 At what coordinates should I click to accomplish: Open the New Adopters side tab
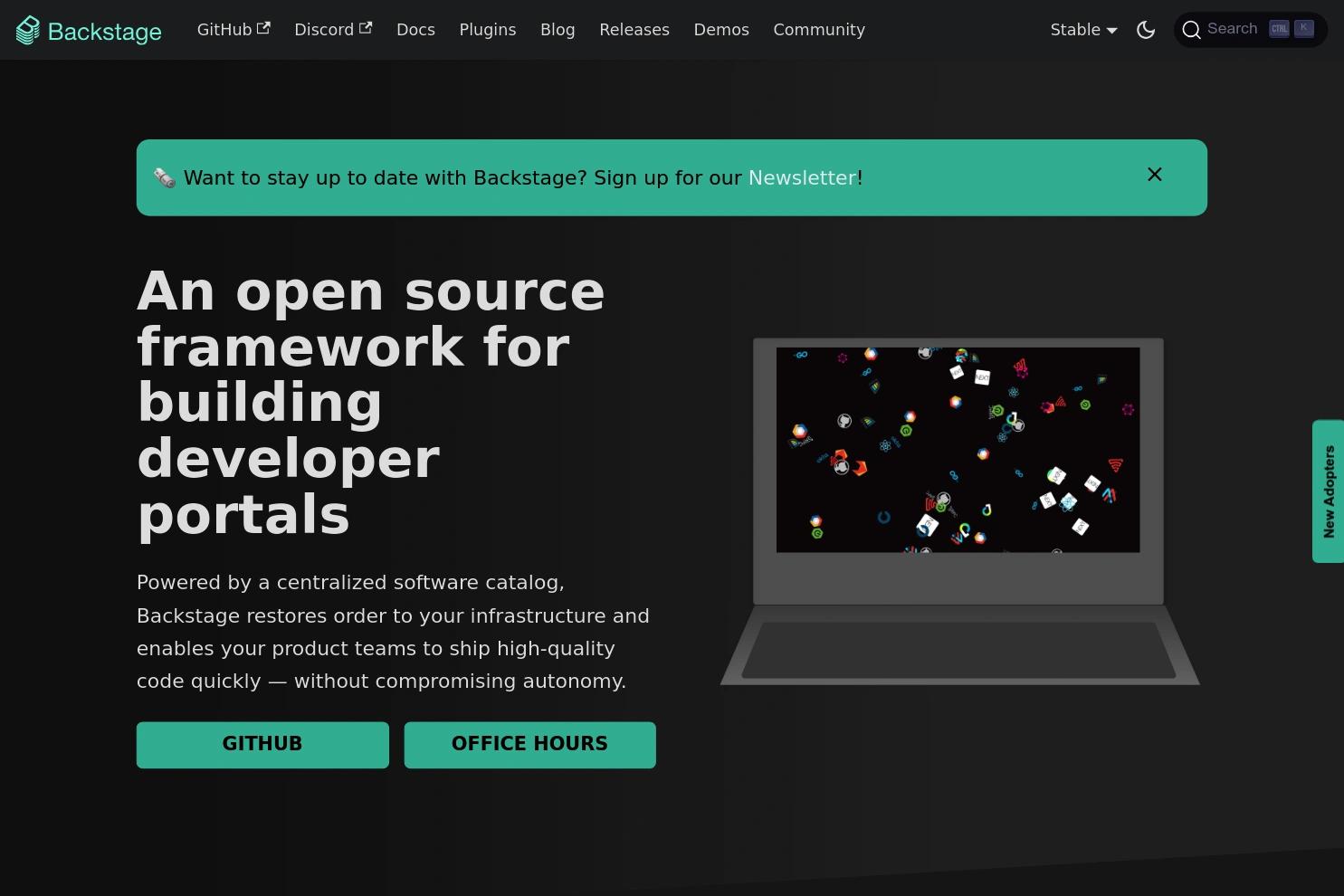tap(1329, 491)
